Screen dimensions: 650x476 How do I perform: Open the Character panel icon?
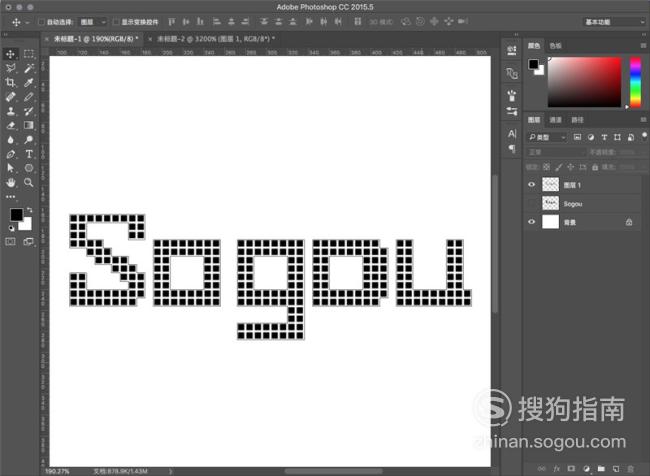[512, 134]
